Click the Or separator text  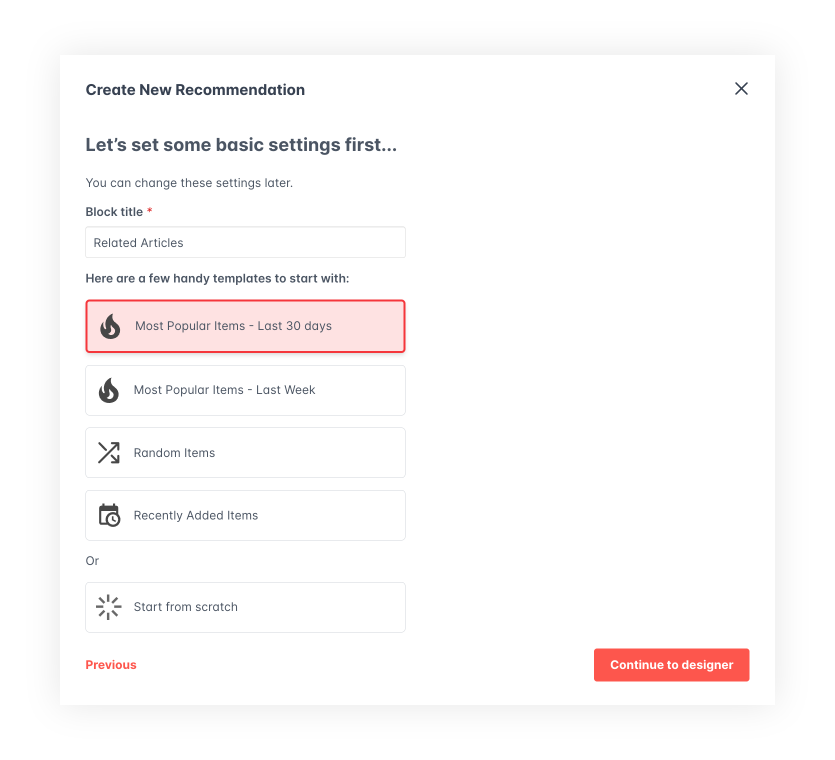coord(92,561)
